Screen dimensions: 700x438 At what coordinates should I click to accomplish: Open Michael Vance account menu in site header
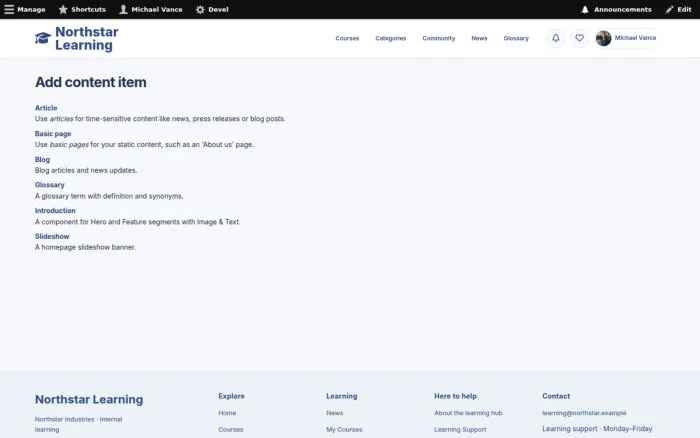pyautogui.click(x=627, y=38)
